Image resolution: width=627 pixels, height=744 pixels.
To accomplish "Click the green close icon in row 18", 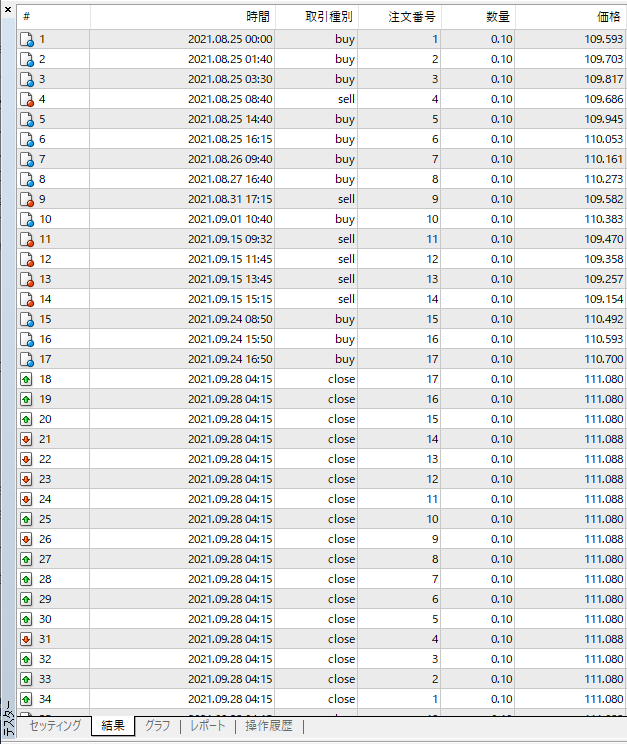I will [x=27, y=379].
